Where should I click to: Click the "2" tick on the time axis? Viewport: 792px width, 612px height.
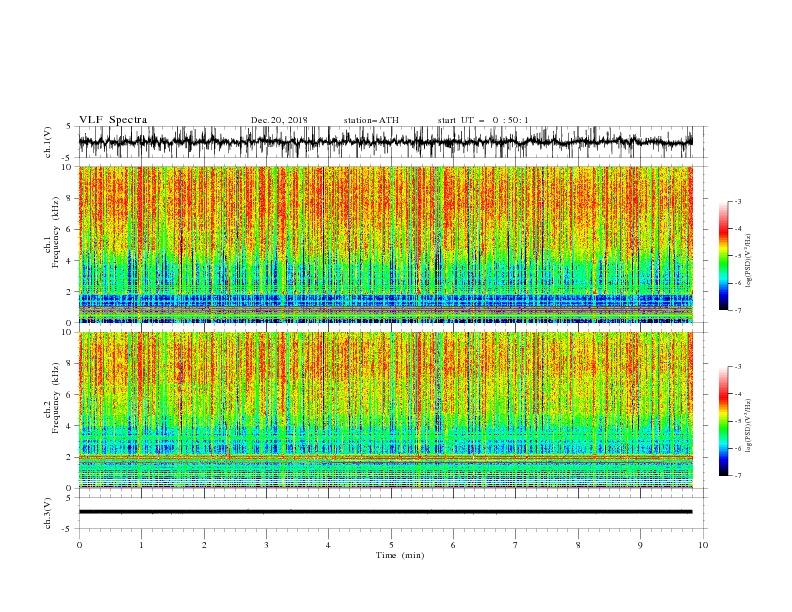[204, 545]
